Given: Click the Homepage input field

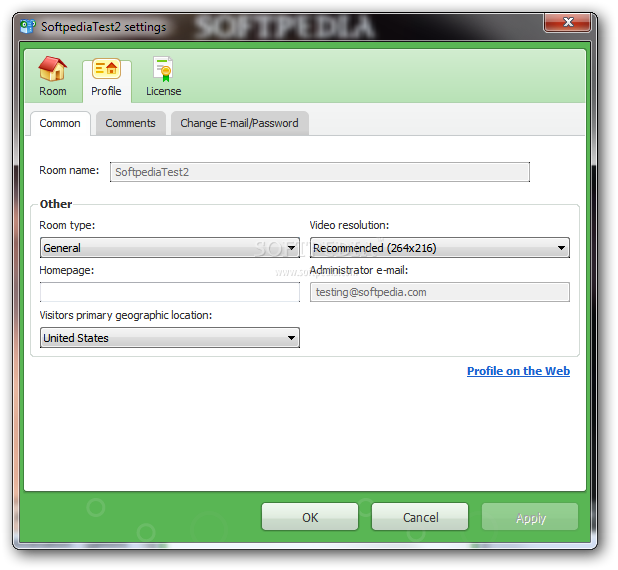Looking at the screenshot, I should coord(170,292).
